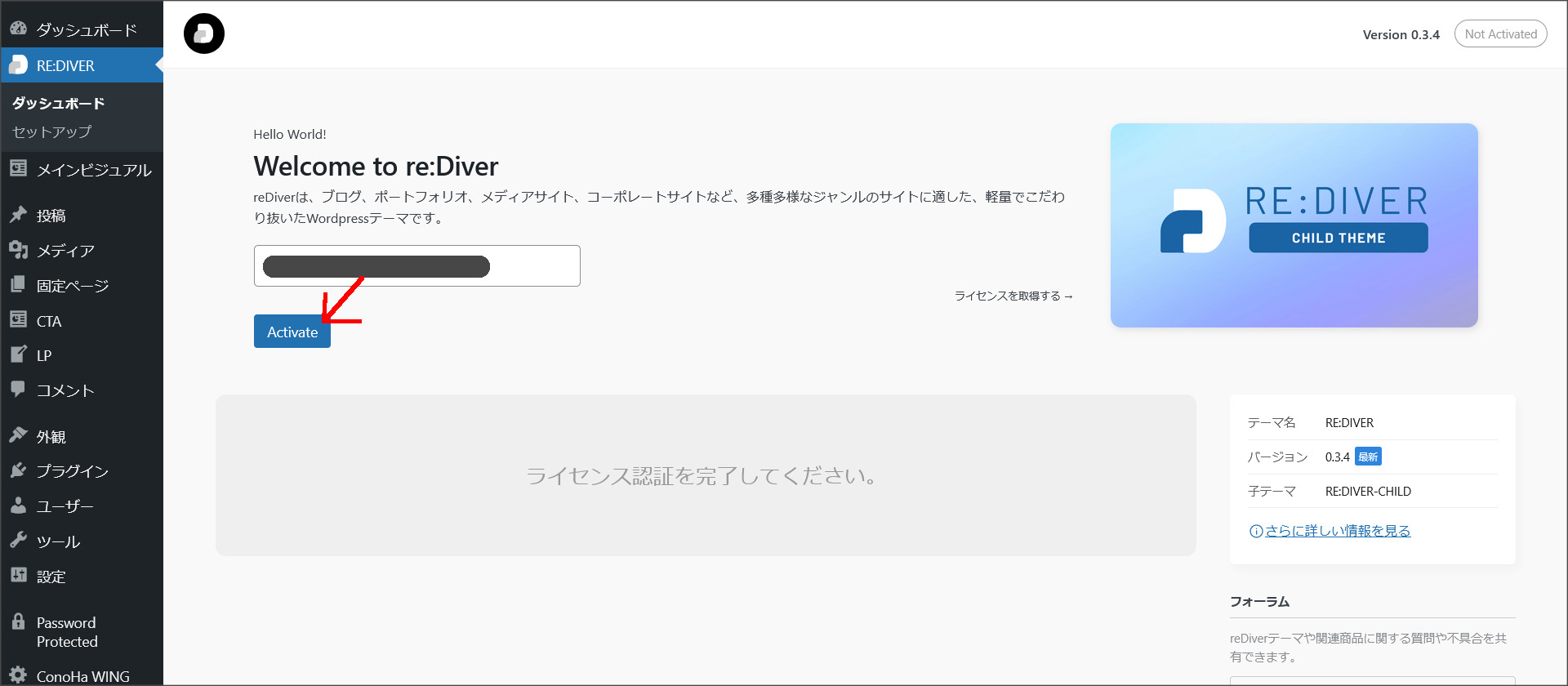Click the Password Protected lock icon
This screenshot has width=1568, height=686.
(x=18, y=622)
